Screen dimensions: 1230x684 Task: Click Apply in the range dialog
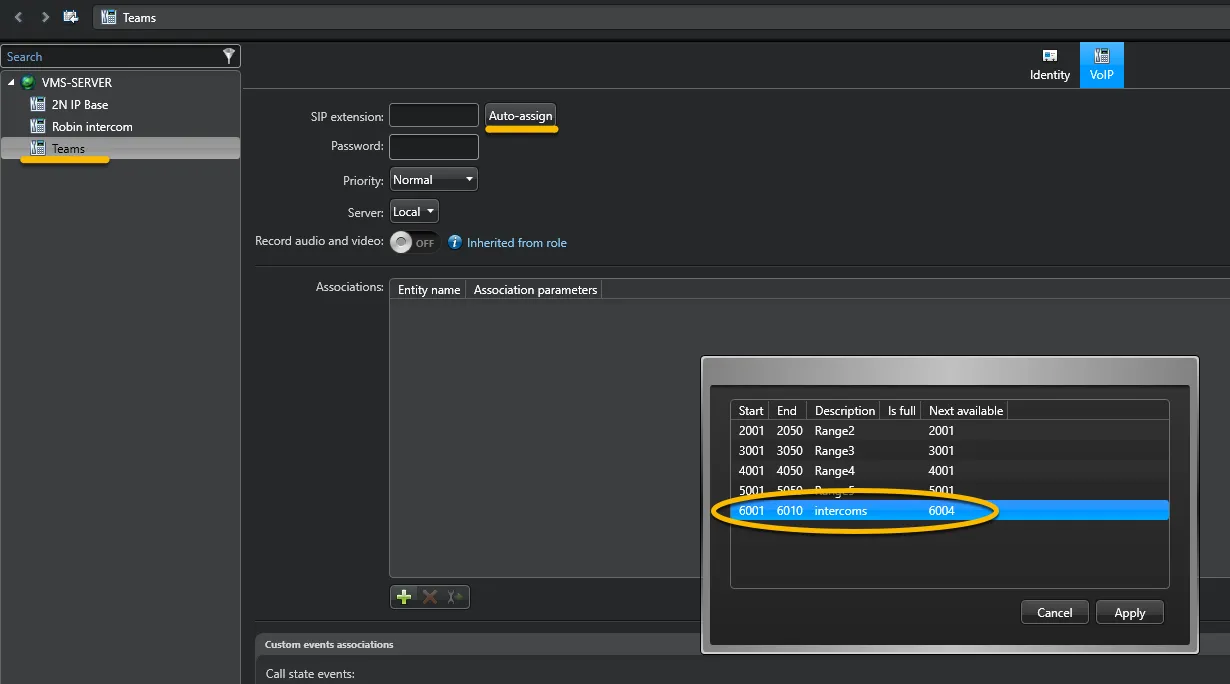(1130, 612)
